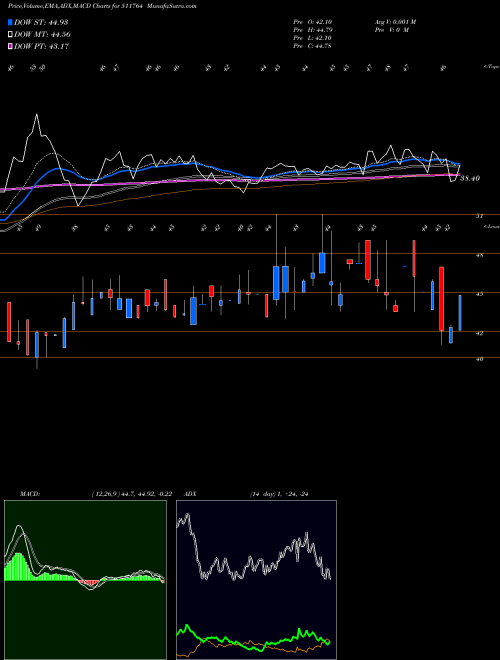Screen dimensions: 500x660
Task: Open the ADX indicator chart panel
Action: click(256, 580)
